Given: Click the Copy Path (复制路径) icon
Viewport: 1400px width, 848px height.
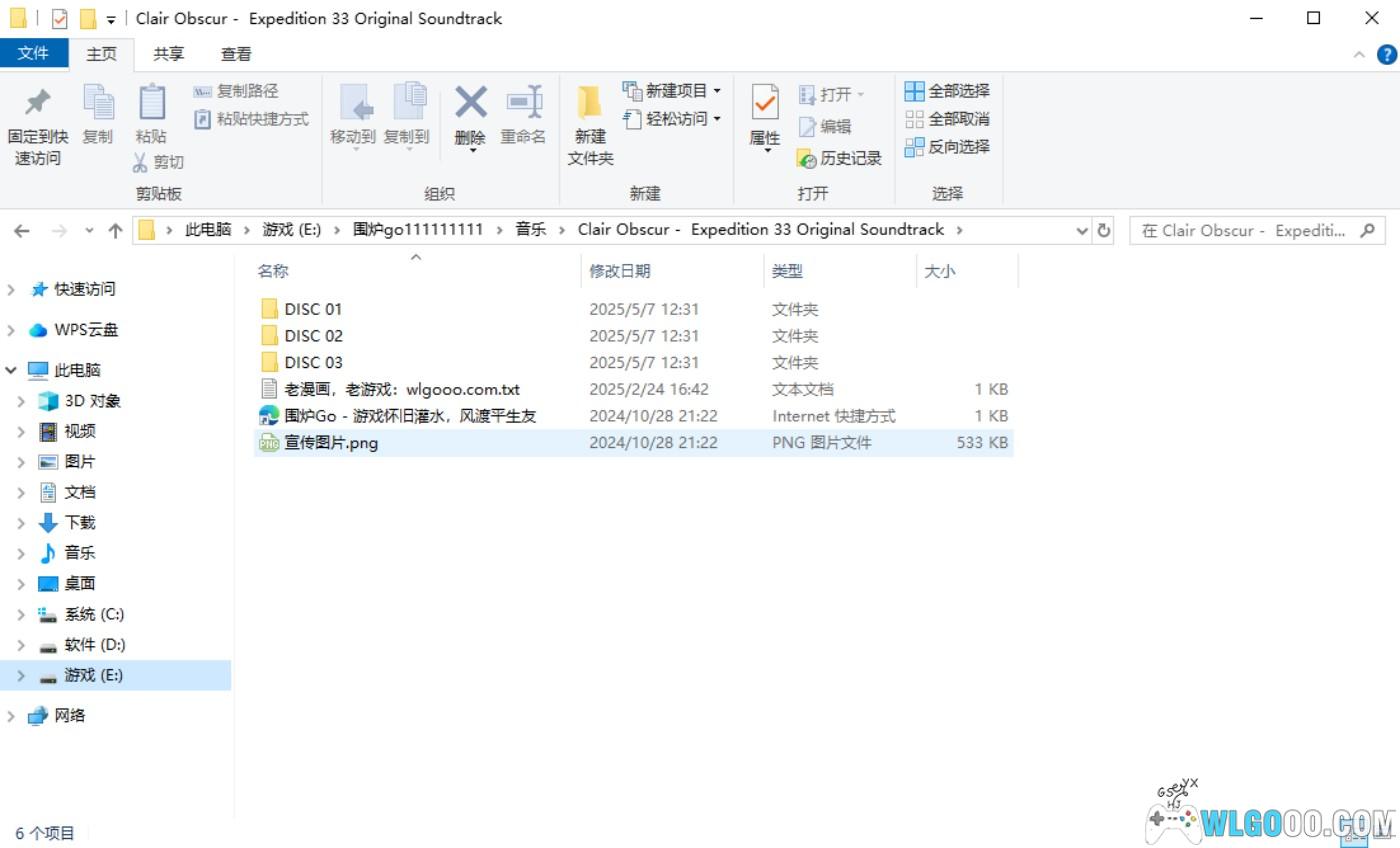Looking at the screenshot, I should 203,91.
